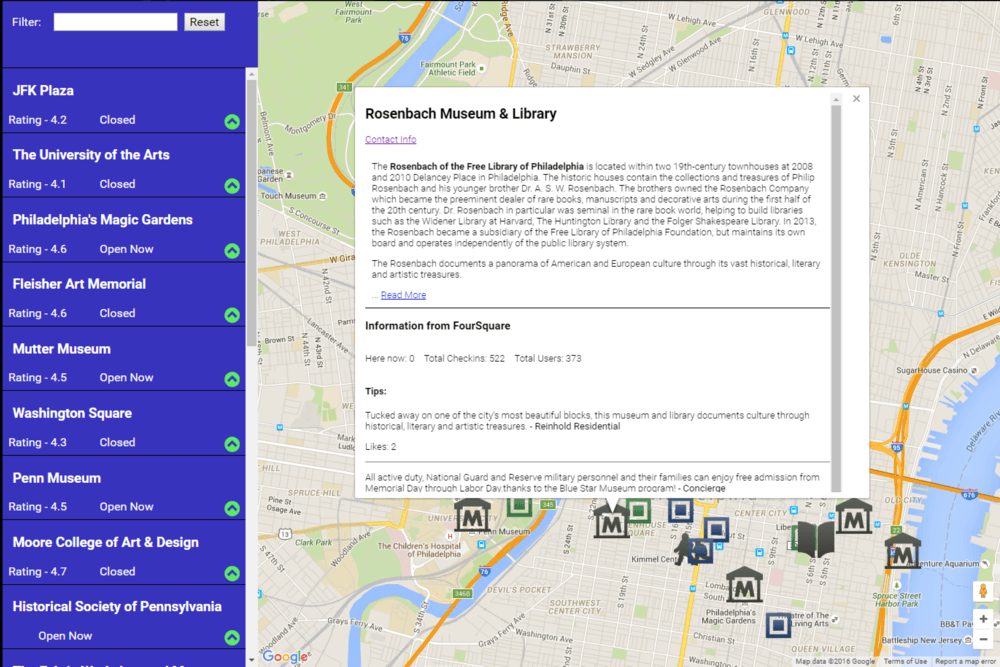The image size is (1000, 667).
Task: Toggle the Fleisher Art Memorial chevron
Action: coord(232,315)
